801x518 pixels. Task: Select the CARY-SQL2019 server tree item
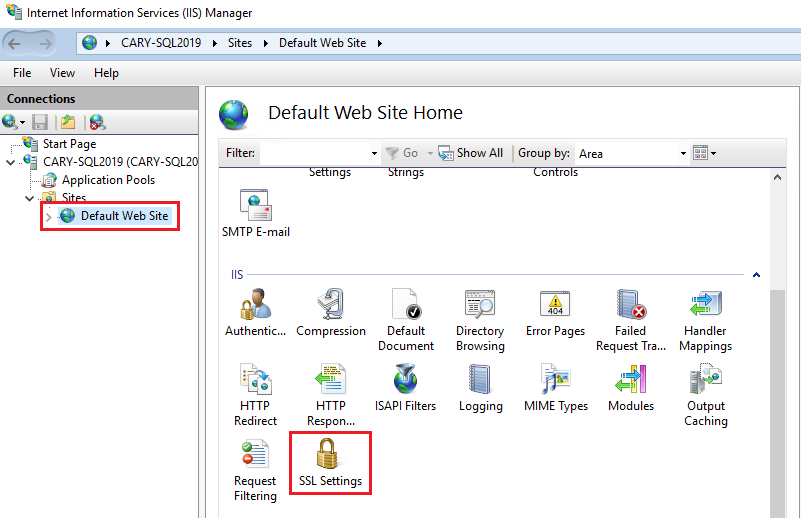[x=120, y=162]
